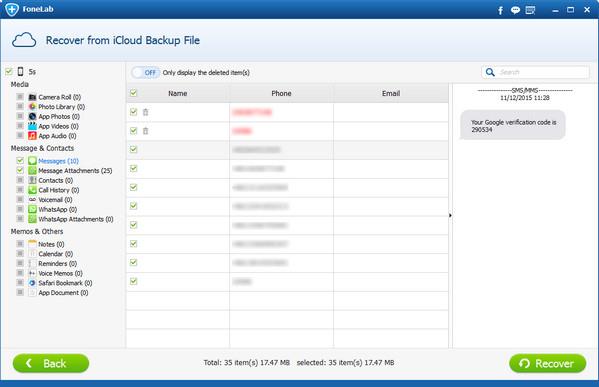Uncheck the Messages category checkbox

click(20, 160)
